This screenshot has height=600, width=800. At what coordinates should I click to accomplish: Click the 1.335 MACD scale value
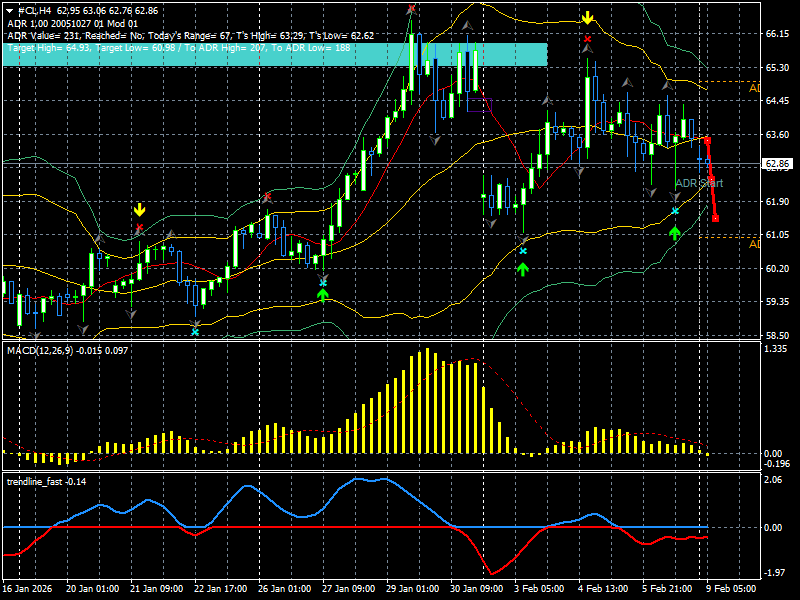click(x=776, y=348)
